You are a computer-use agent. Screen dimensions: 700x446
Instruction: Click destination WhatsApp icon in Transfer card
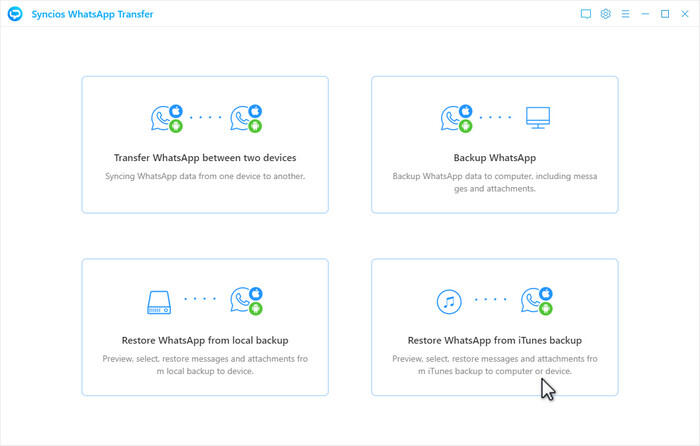pos(245,118)
